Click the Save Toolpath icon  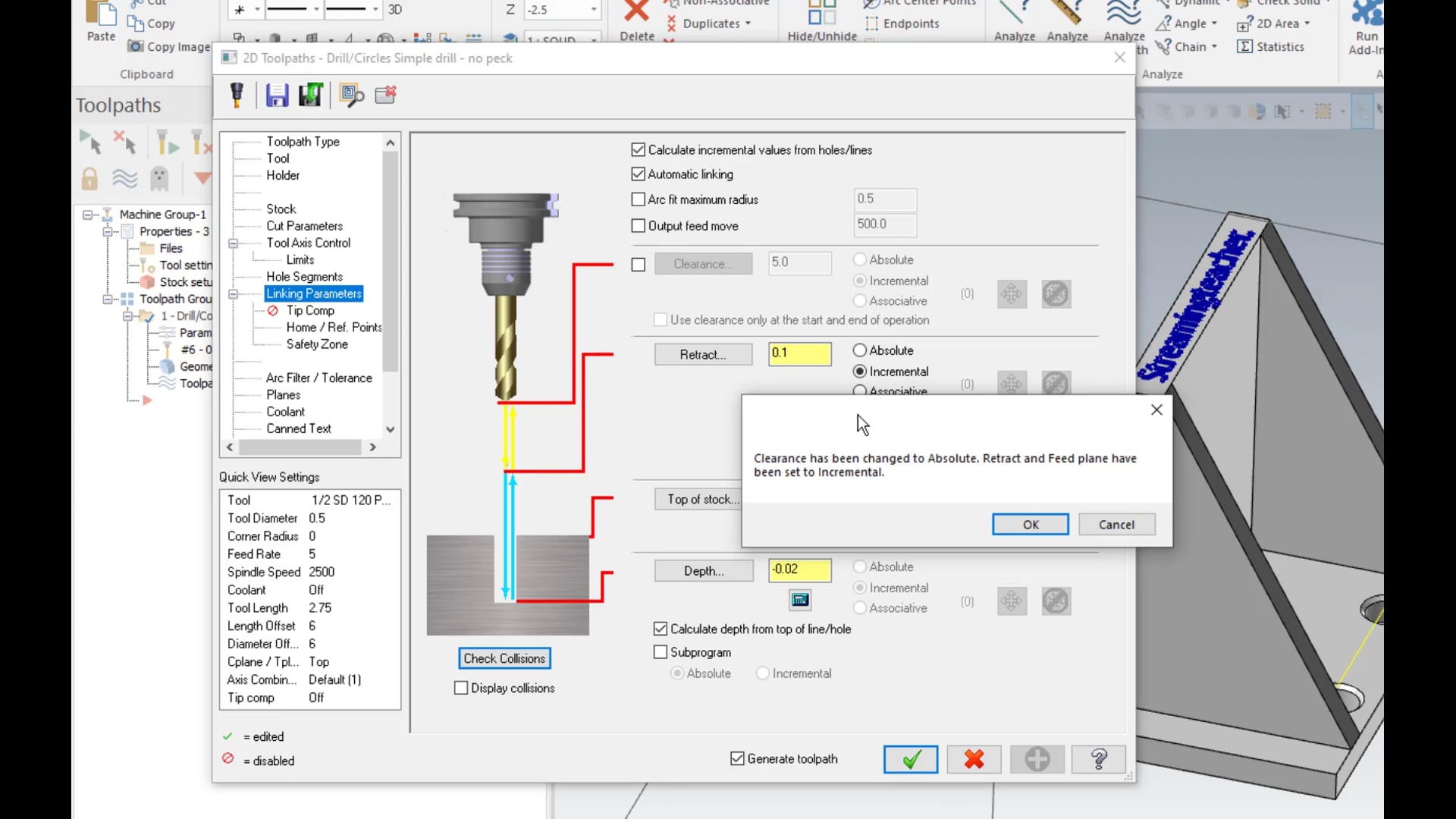(x=277, y=94)
